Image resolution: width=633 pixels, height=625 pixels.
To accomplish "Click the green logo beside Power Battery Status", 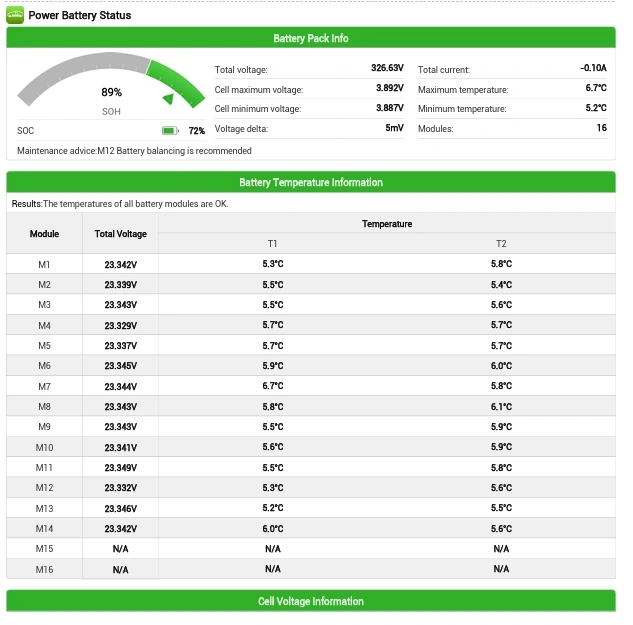I will coord(16,15).
